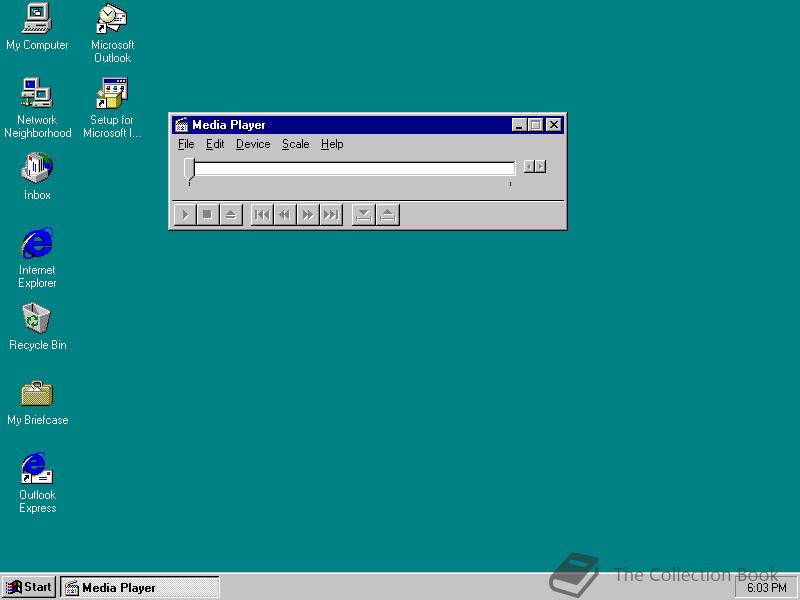Screen dimensions: 800x600
Task: Click the scroll backward arrow beside the slider
Action: [x=529, y=166]
